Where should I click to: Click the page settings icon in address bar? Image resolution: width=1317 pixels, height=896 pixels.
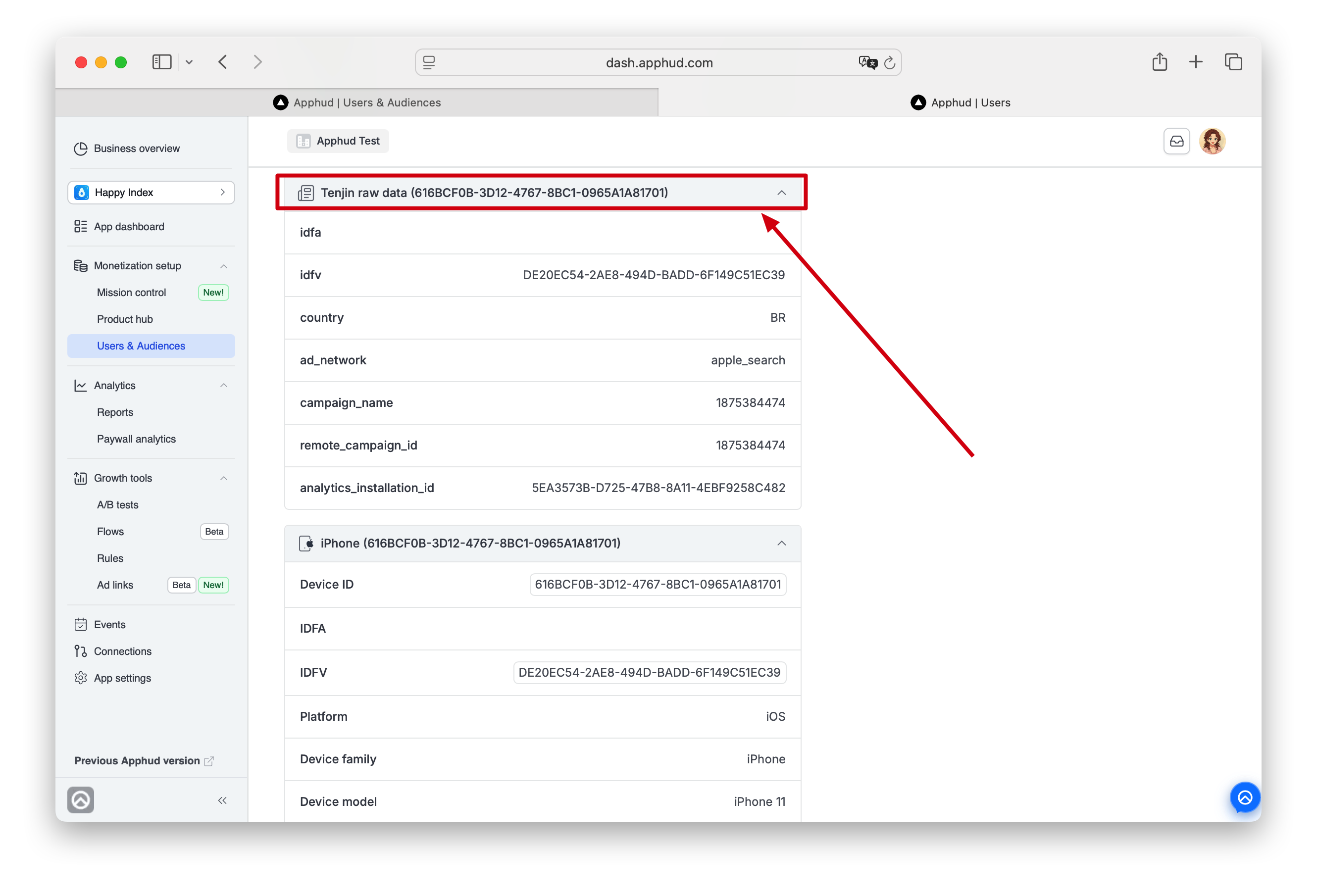pos(429,62)
